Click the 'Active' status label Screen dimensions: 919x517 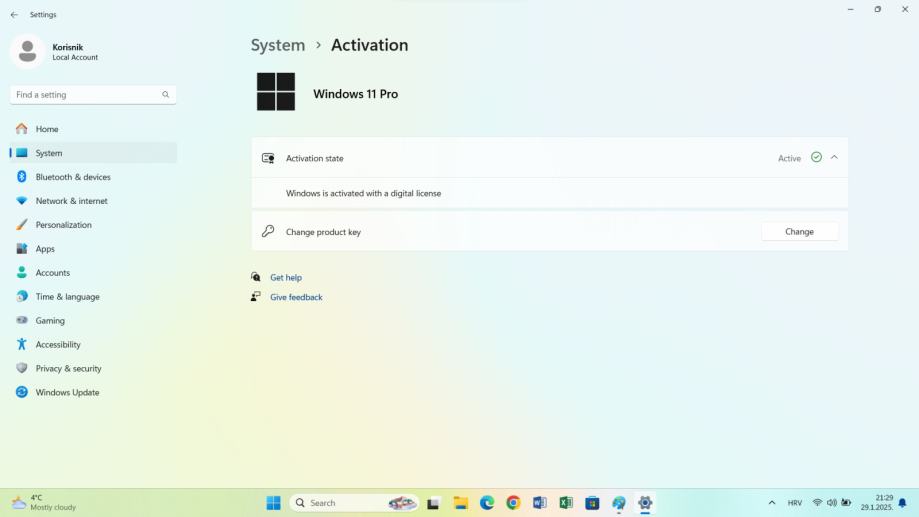click(x=789, y=158)
